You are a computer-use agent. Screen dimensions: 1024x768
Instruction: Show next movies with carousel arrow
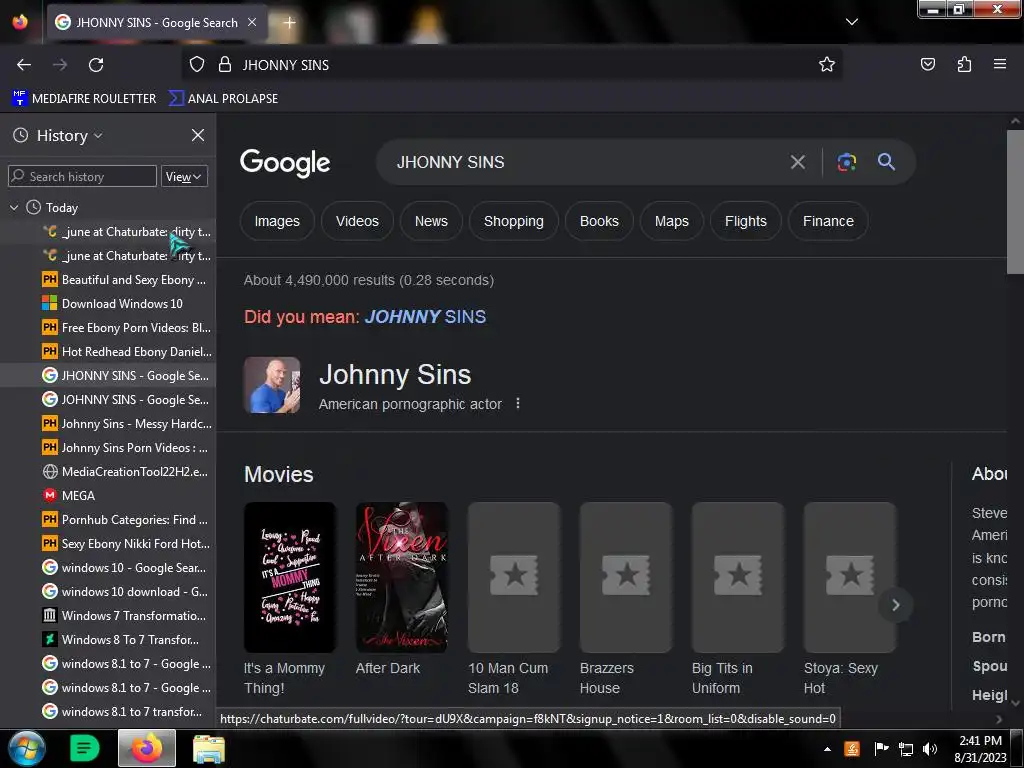(895, 605)
